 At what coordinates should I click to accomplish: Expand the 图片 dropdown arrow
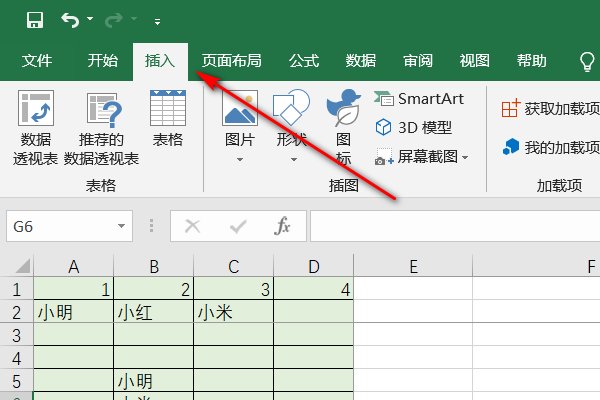[x=240, y=160]
